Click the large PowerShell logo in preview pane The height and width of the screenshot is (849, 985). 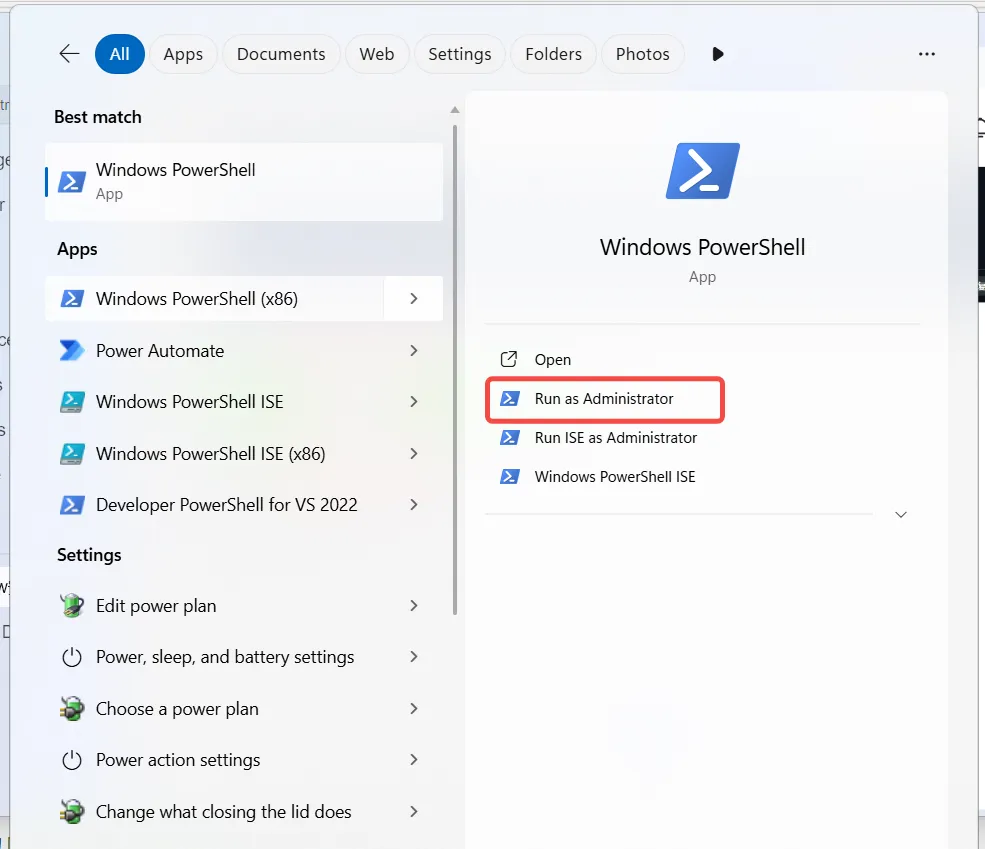point(702,171)
